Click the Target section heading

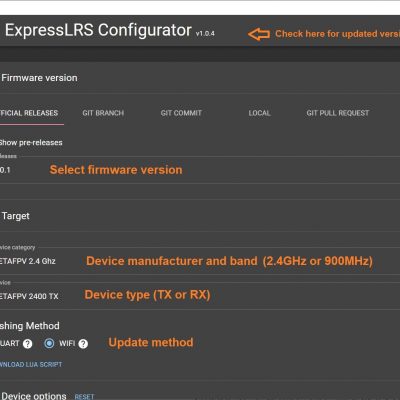point(15,216)
